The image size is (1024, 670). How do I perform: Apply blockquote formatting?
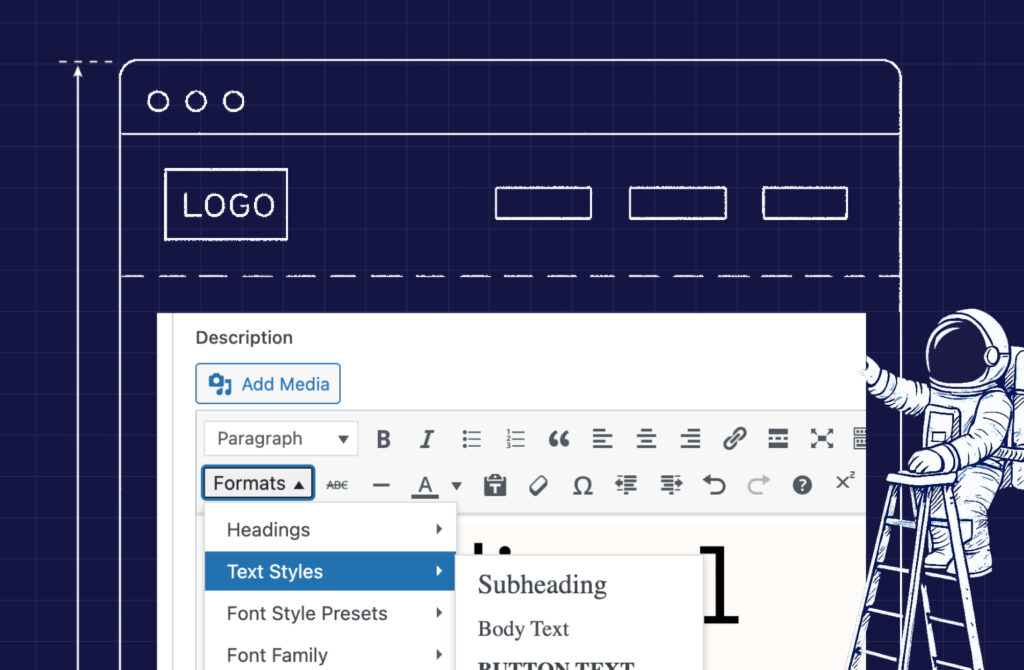(x=559, y=439)
